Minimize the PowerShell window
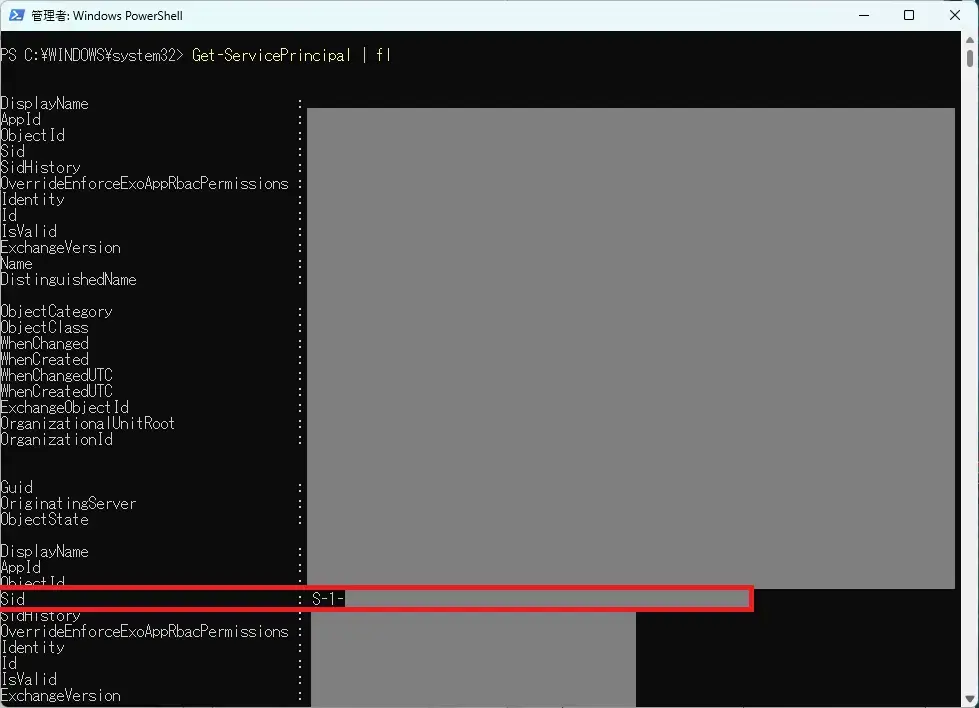Viewport: 979px width, 708px height. click(x=864, y=15)
